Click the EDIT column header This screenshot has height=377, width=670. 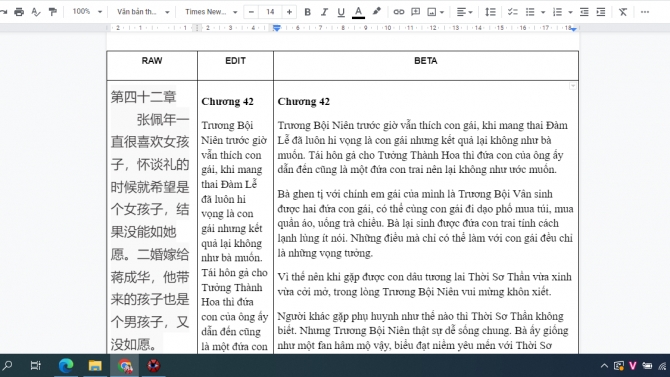tap(235, 61)
